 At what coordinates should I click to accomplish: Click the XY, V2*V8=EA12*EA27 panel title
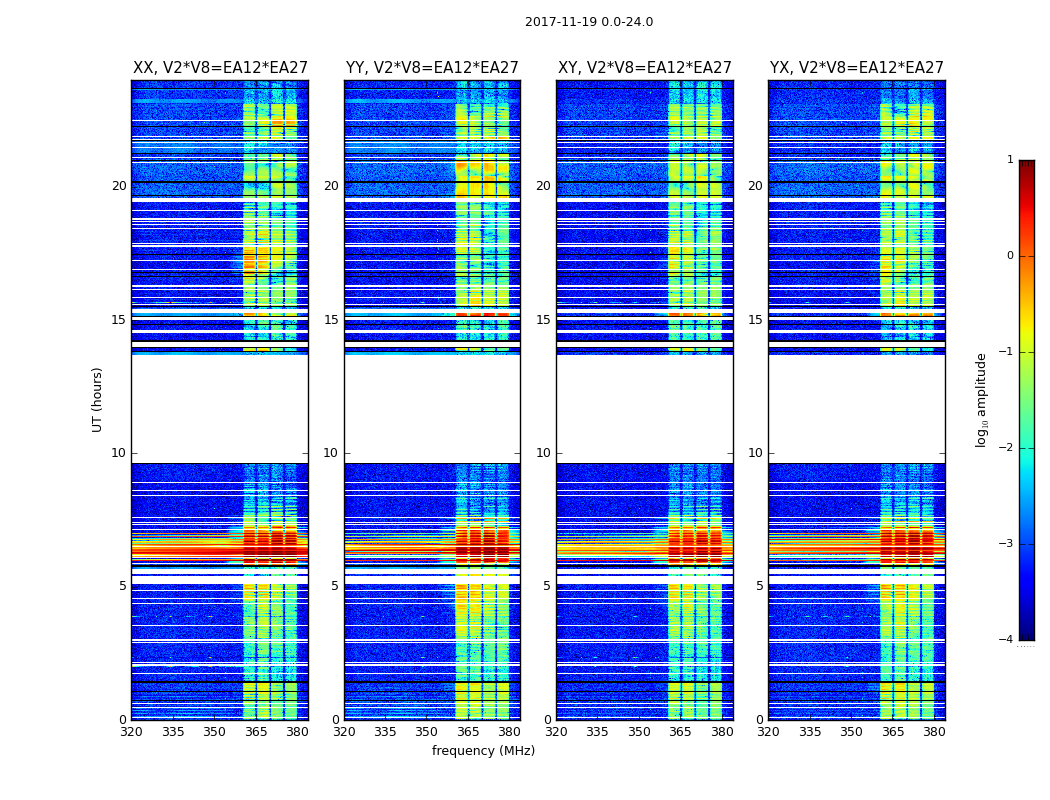click(645, 68)
